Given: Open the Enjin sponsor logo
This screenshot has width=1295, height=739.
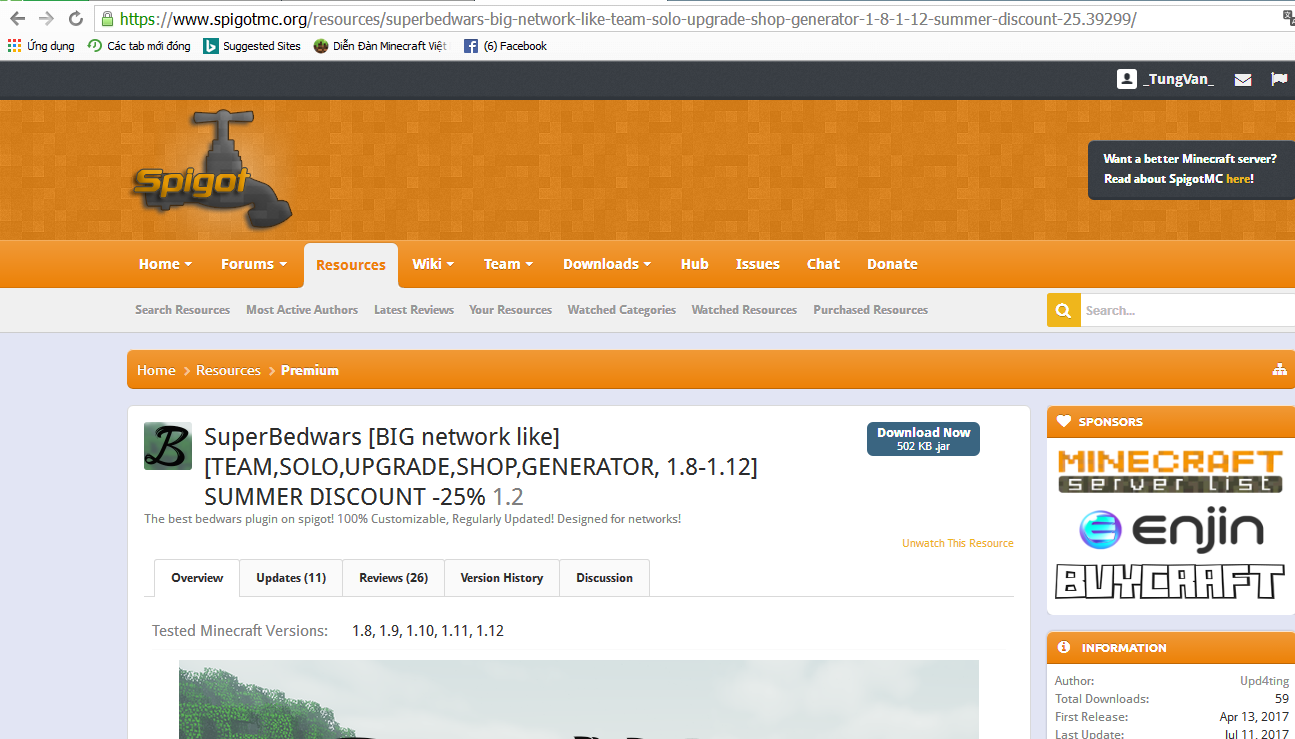Looking at the screenshot, I should pos(1170,530).
